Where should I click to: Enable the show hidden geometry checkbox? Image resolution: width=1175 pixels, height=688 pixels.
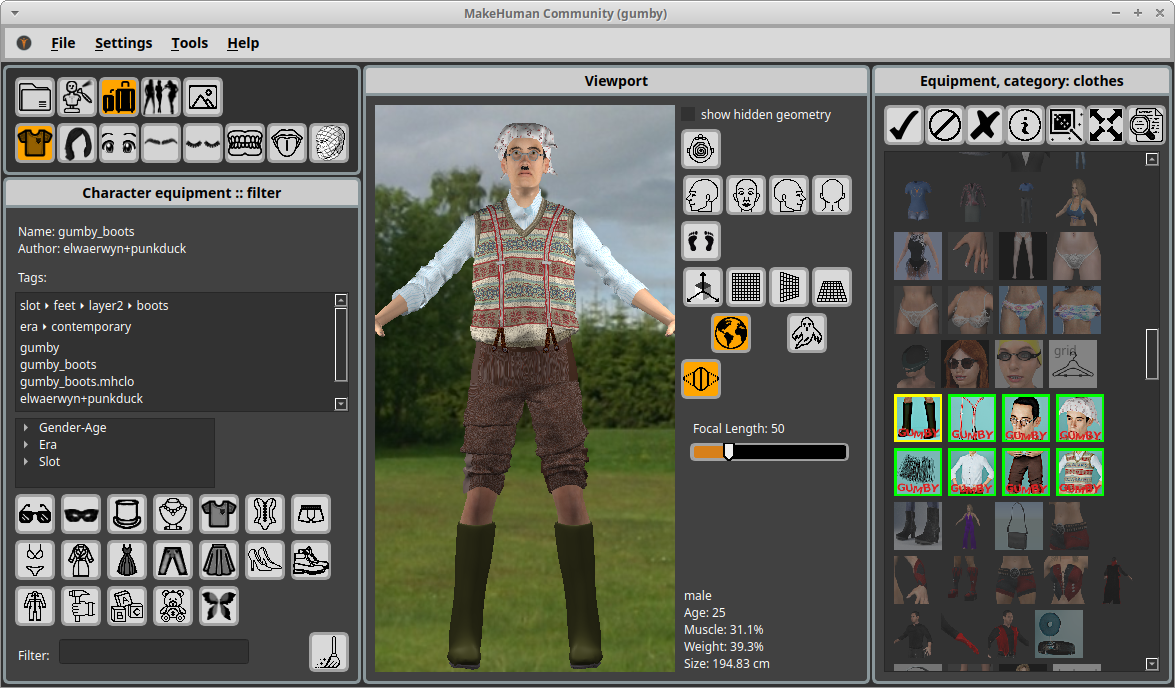coord(688,115)
